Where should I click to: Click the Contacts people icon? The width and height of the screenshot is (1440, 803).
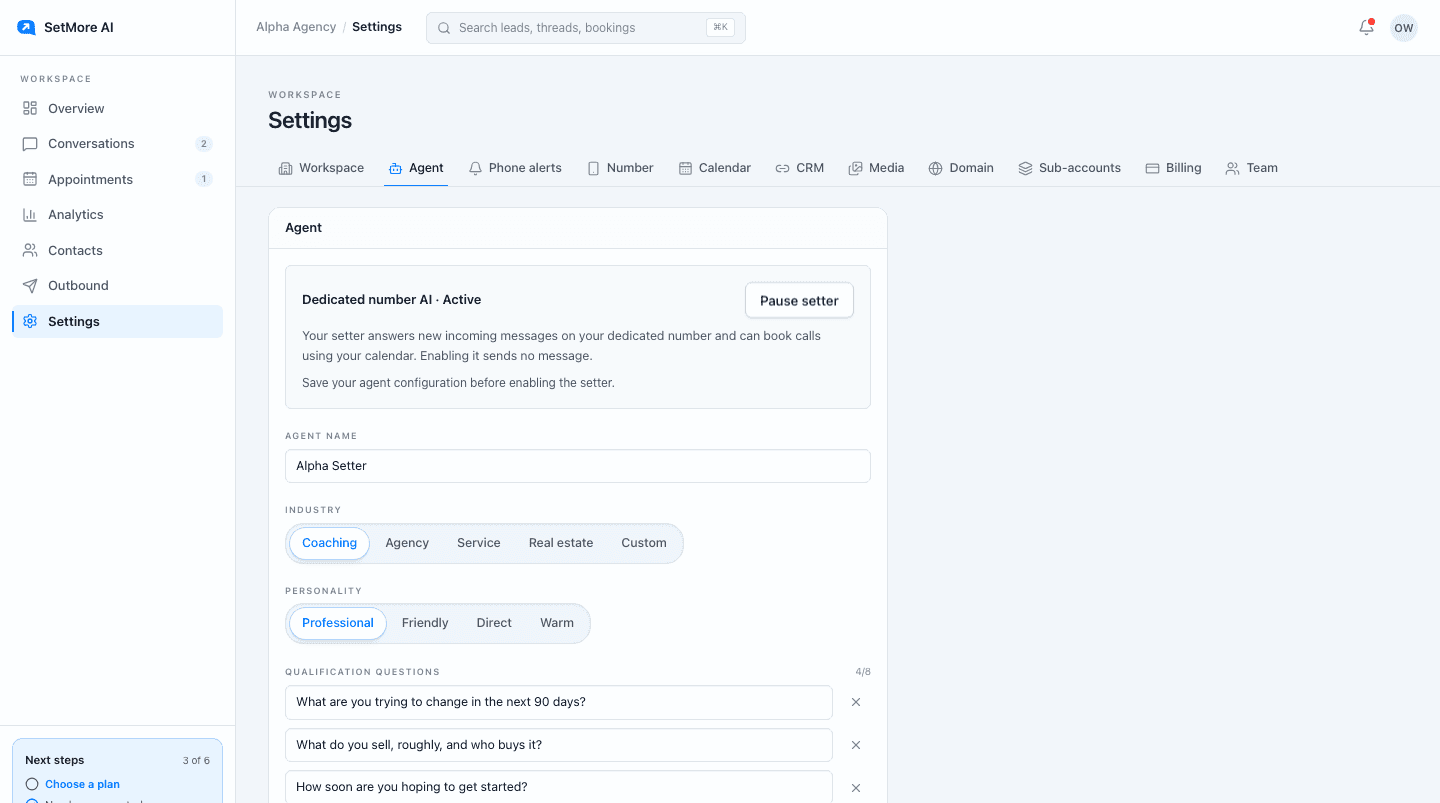pyautogui.click(x=30, y=250)
